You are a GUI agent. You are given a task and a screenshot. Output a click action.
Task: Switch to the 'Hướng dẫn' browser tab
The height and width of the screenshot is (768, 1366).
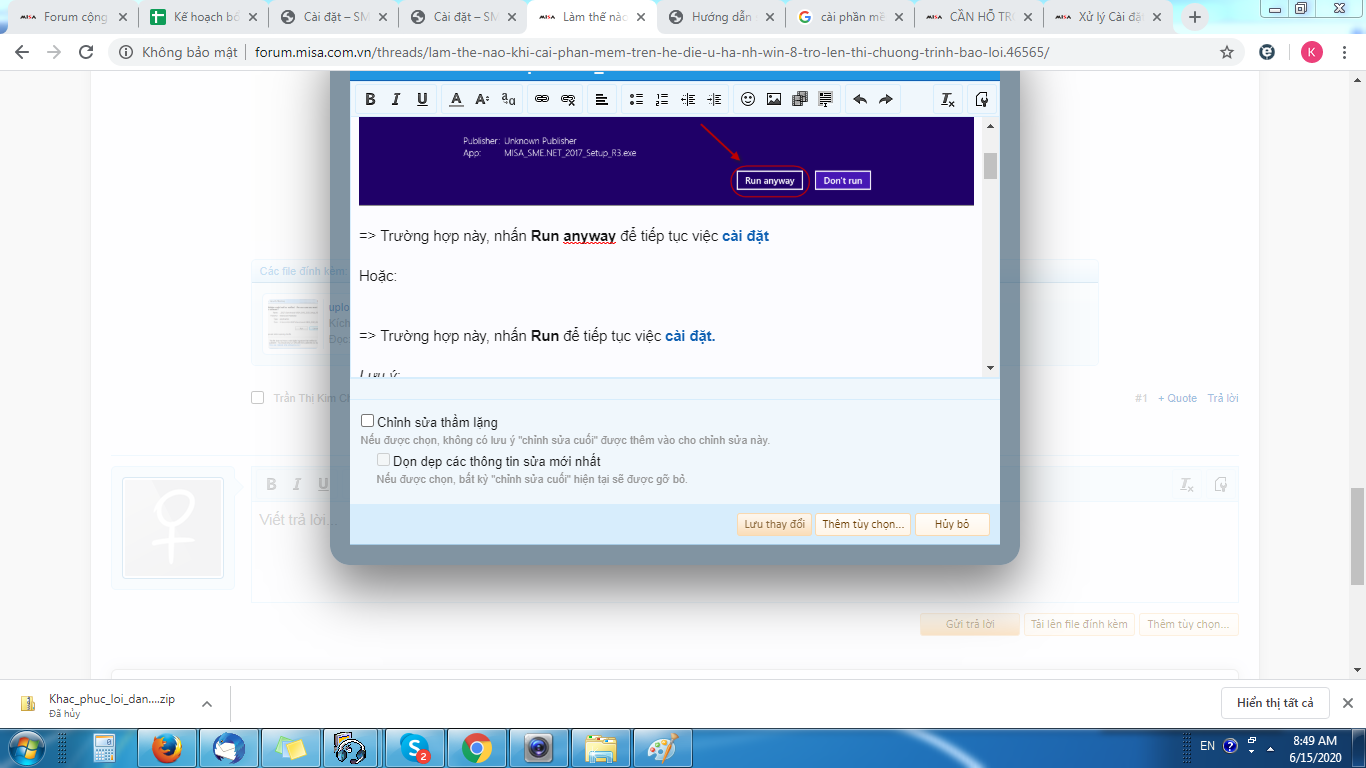pos(720,17)
